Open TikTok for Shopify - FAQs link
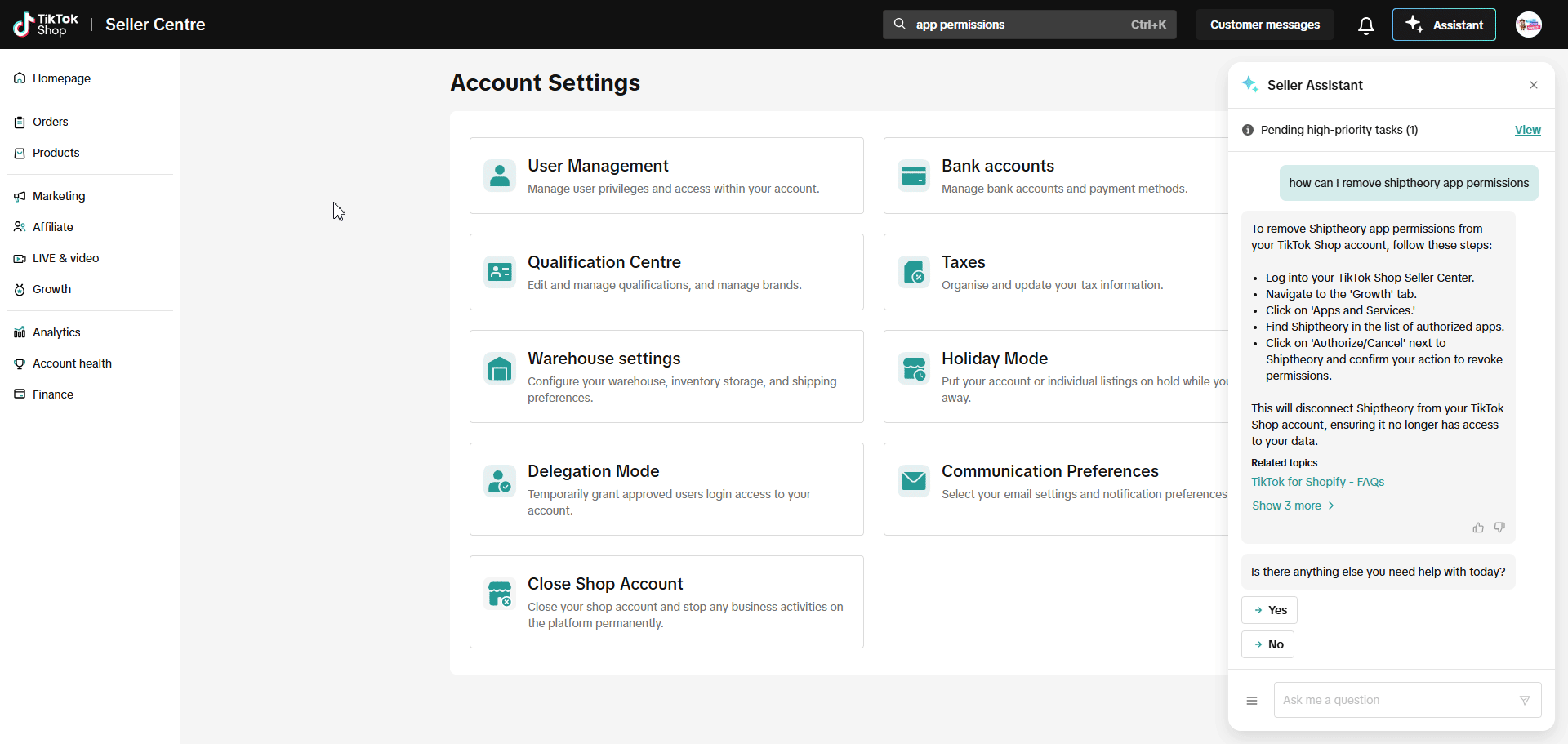The image size is (1568, 744). coord(1317,482)
